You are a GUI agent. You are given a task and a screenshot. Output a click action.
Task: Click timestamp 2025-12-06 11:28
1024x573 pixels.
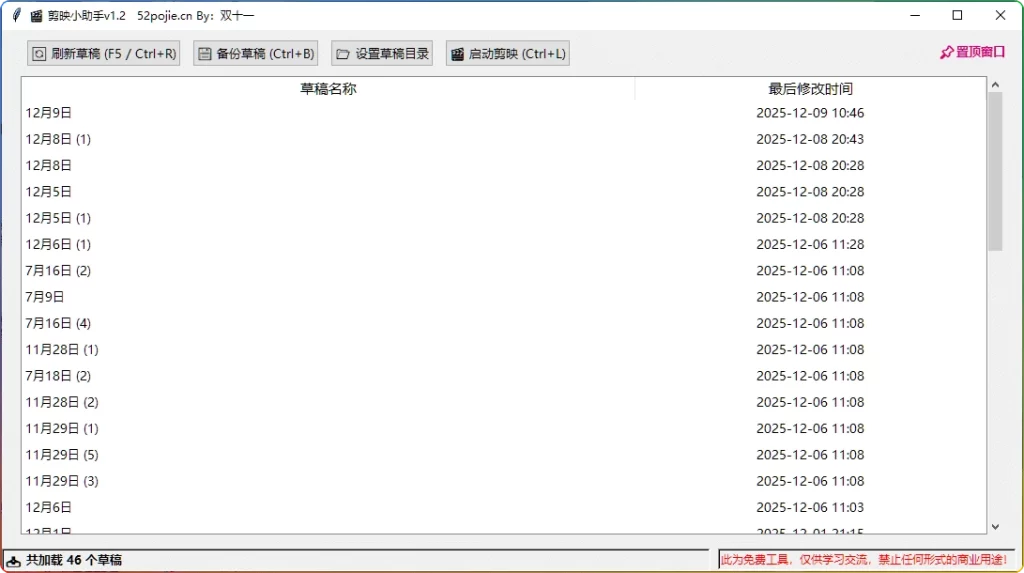tap(810, 244)
